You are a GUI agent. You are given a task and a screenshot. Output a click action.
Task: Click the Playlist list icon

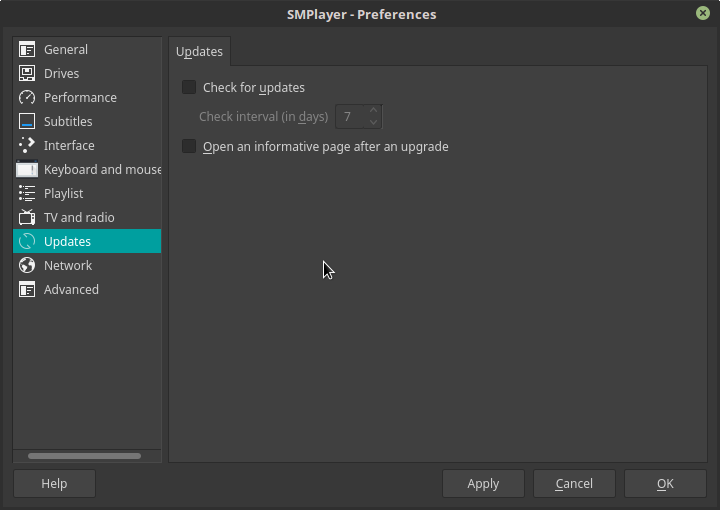[x=27, y=194]
